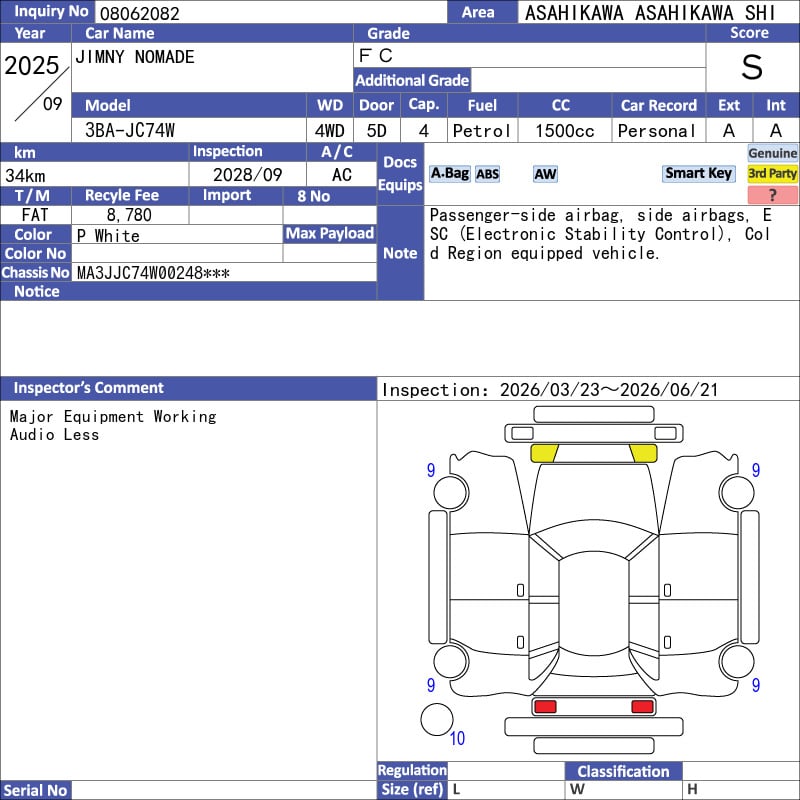
Task: Click the Docs Equips header cell
Action: pyautogui.click(x=400, y=174)
